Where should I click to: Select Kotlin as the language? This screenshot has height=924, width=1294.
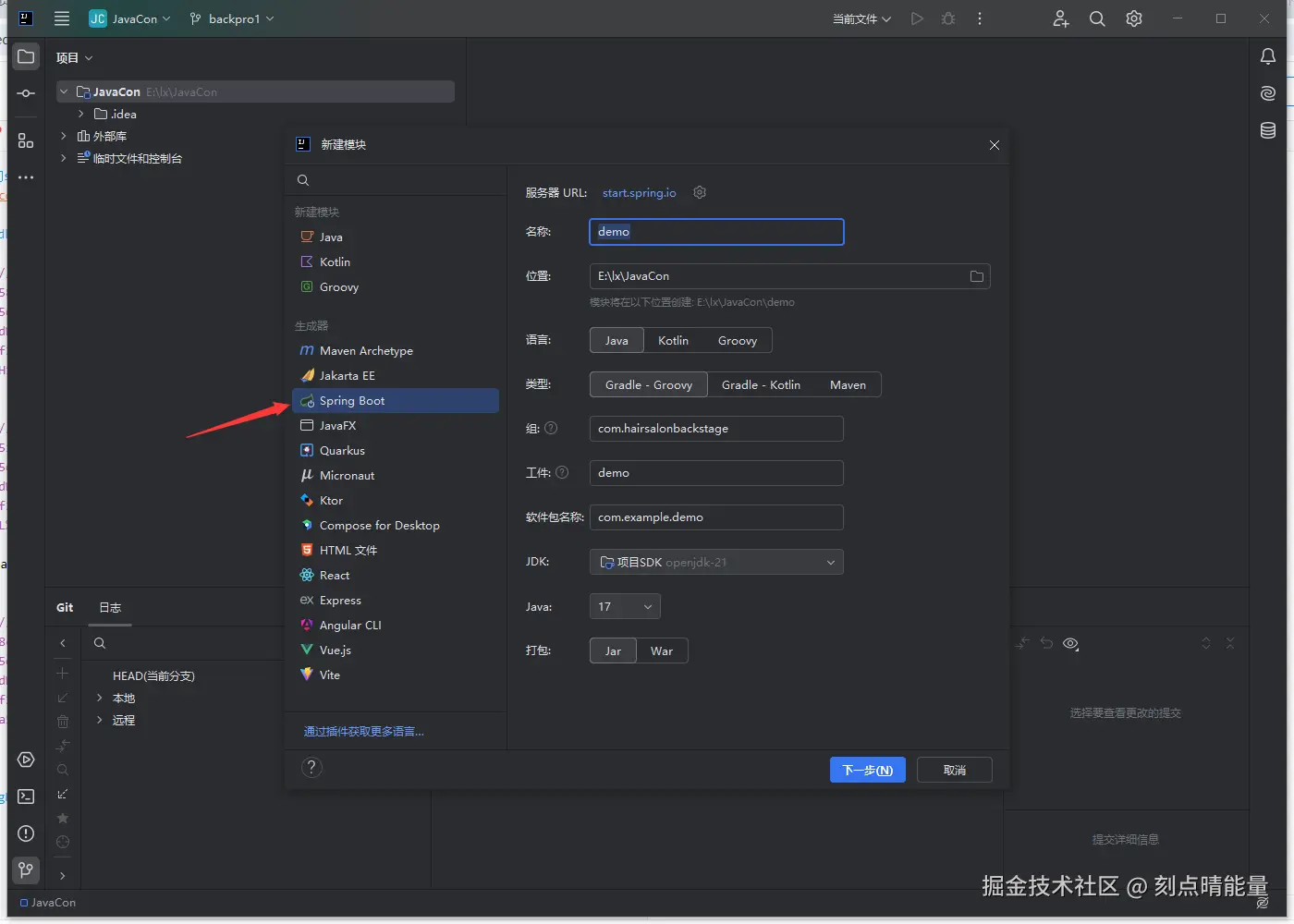point(673,340)
